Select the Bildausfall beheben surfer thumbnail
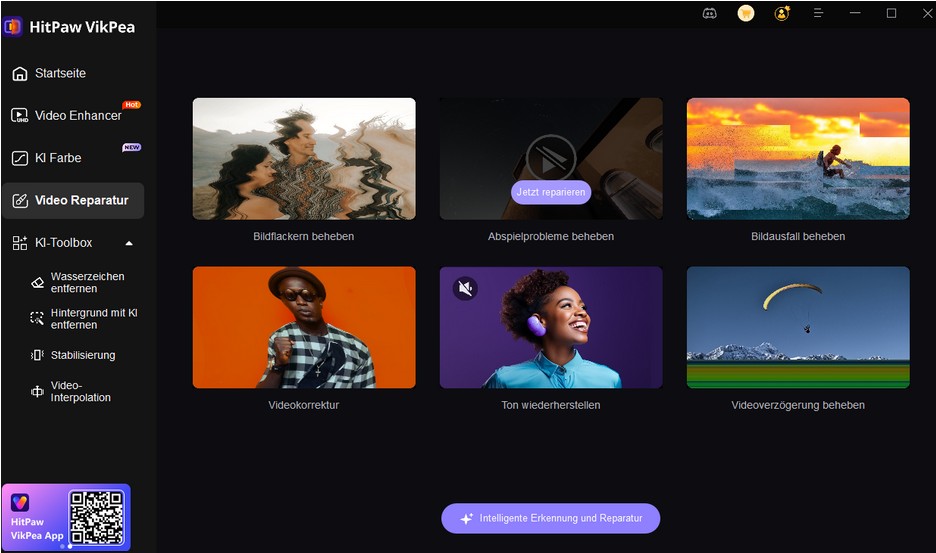 pyautogui.click(x=798, y=158)
